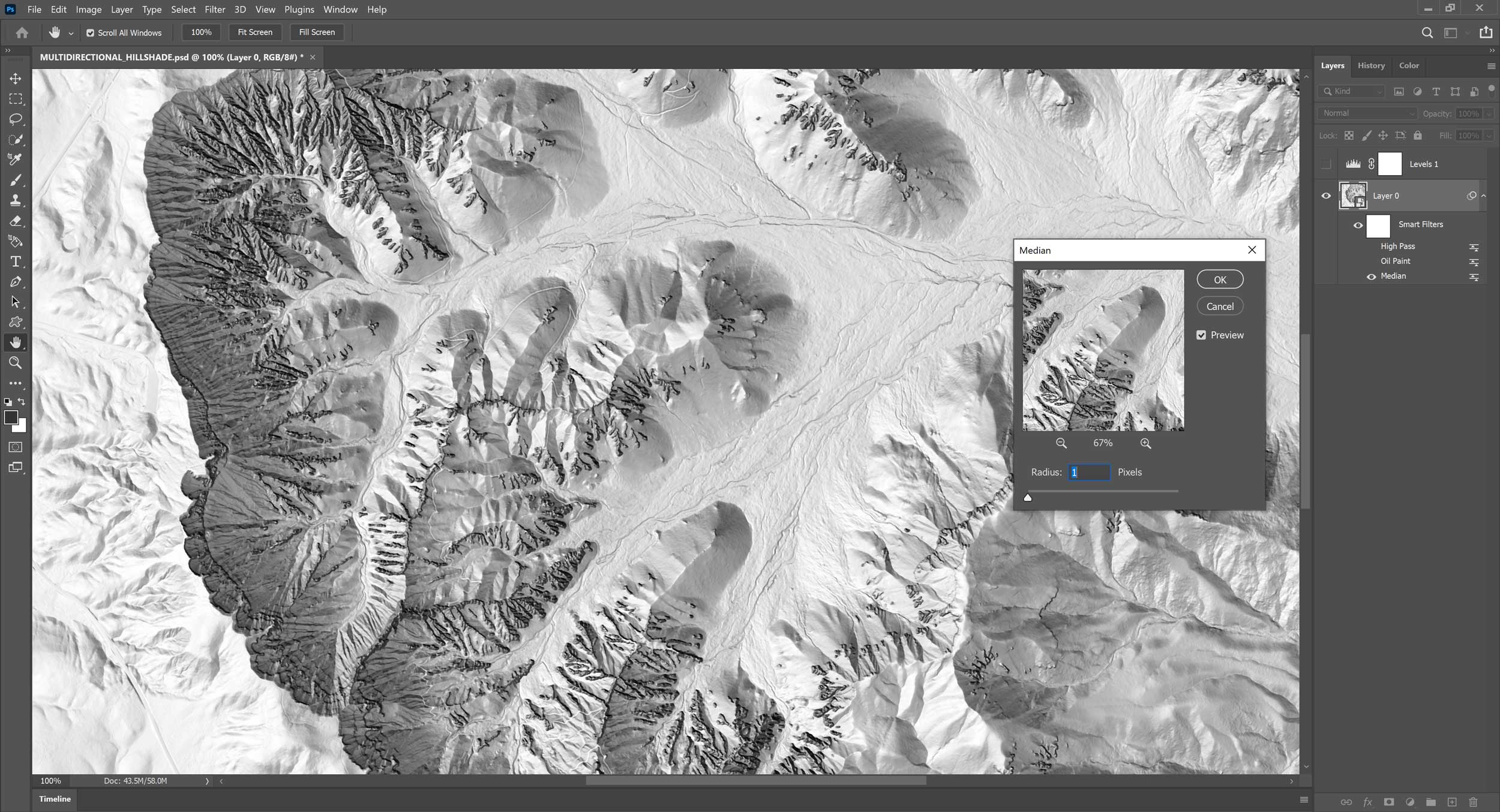Select the Zoom tool in toolbar
Viewport: 1500px width, 812px height.
click(16, 363)
